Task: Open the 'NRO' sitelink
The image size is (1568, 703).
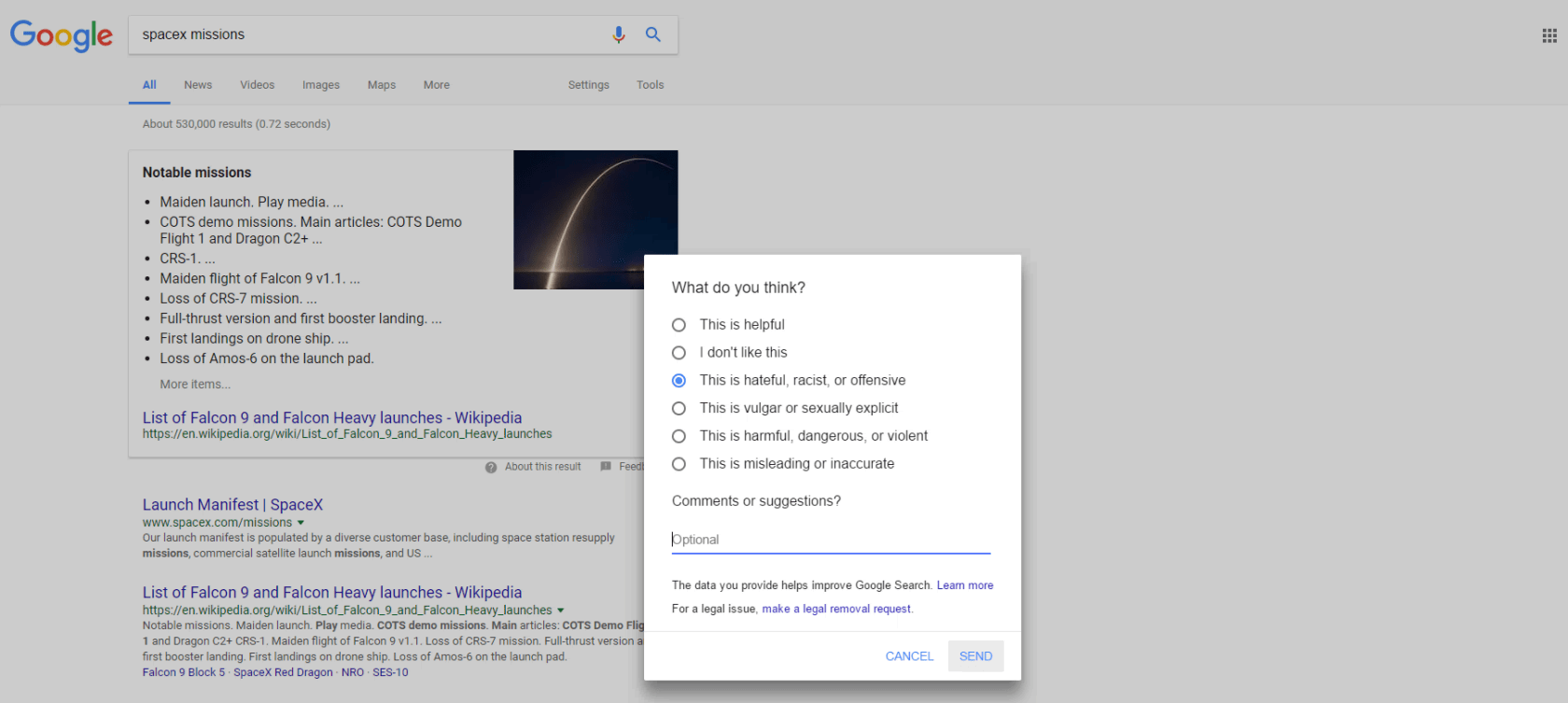Action: pos(353,672)
